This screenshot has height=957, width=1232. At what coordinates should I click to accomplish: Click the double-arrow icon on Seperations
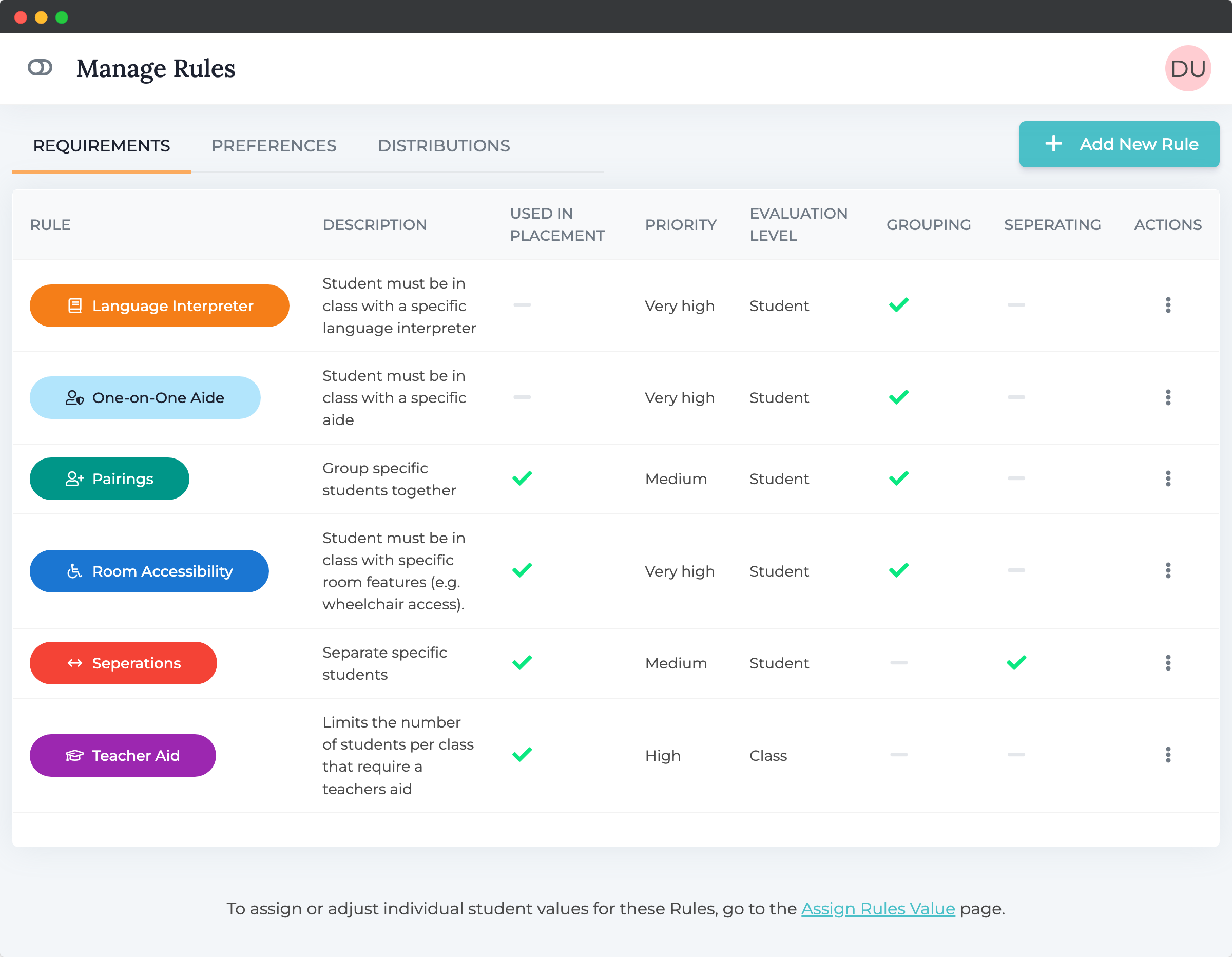pos(75,663)
